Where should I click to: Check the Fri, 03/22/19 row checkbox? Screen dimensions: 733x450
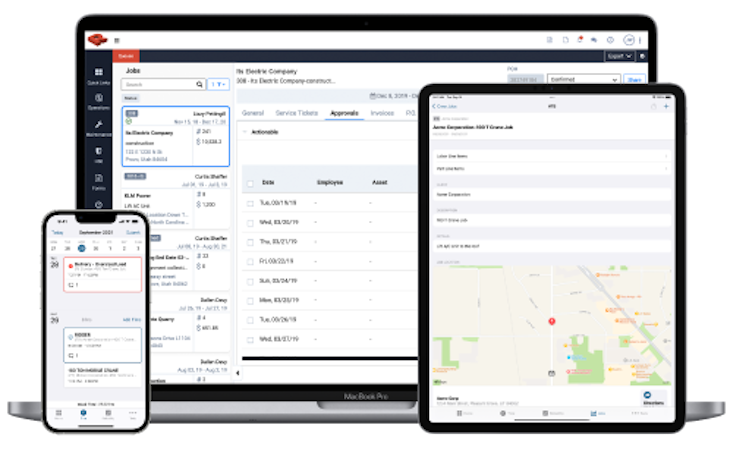point(250,262)
